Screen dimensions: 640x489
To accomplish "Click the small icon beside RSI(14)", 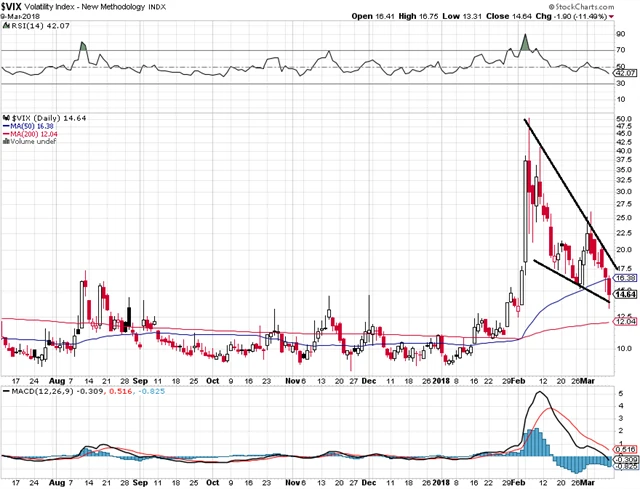I will [x=6, y=25].
